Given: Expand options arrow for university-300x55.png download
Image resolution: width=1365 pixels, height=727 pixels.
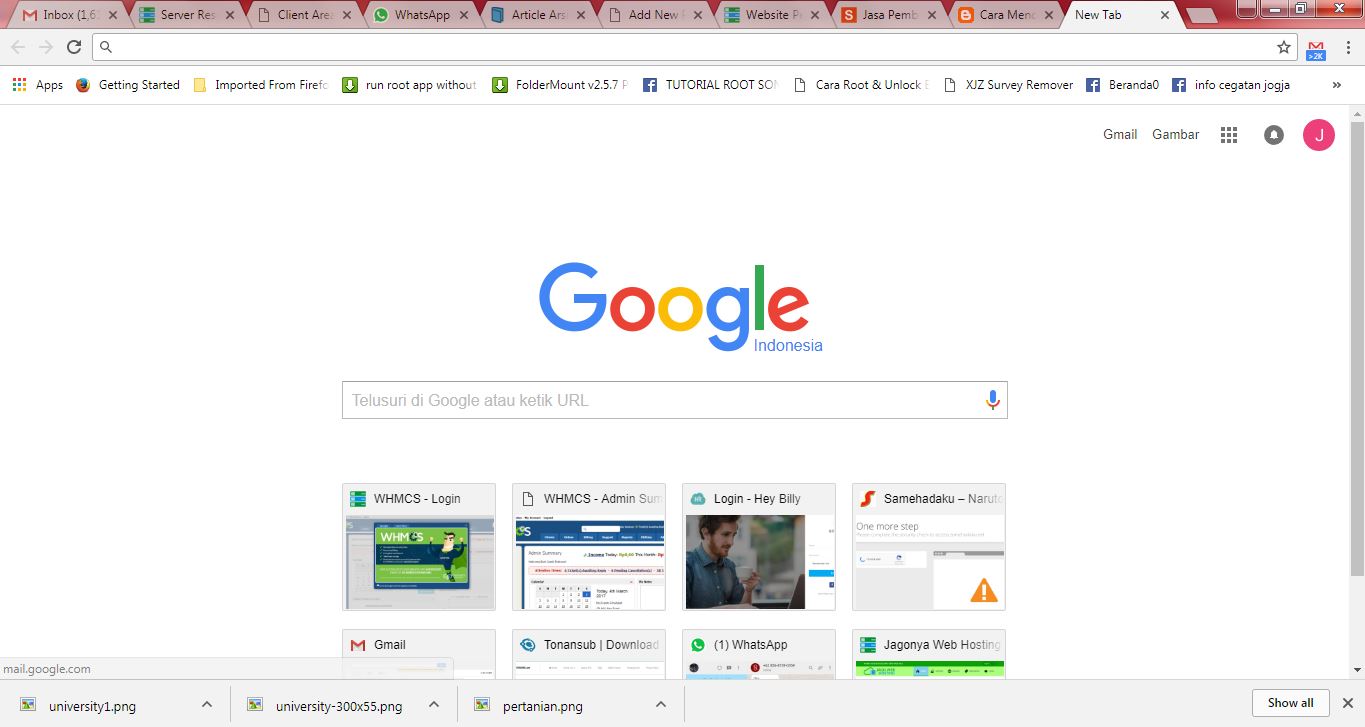Looking at the screenshot, I should (434, 704).
